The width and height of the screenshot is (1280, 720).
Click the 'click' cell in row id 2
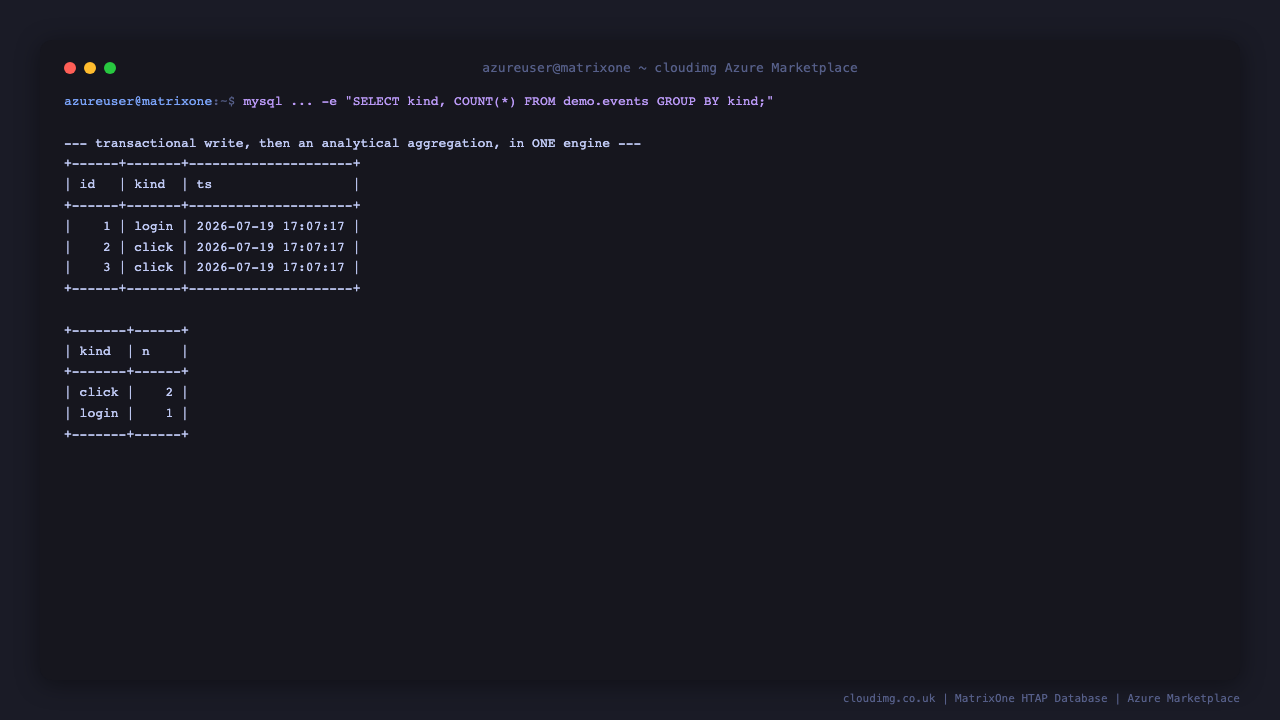[x=154, y=247]
